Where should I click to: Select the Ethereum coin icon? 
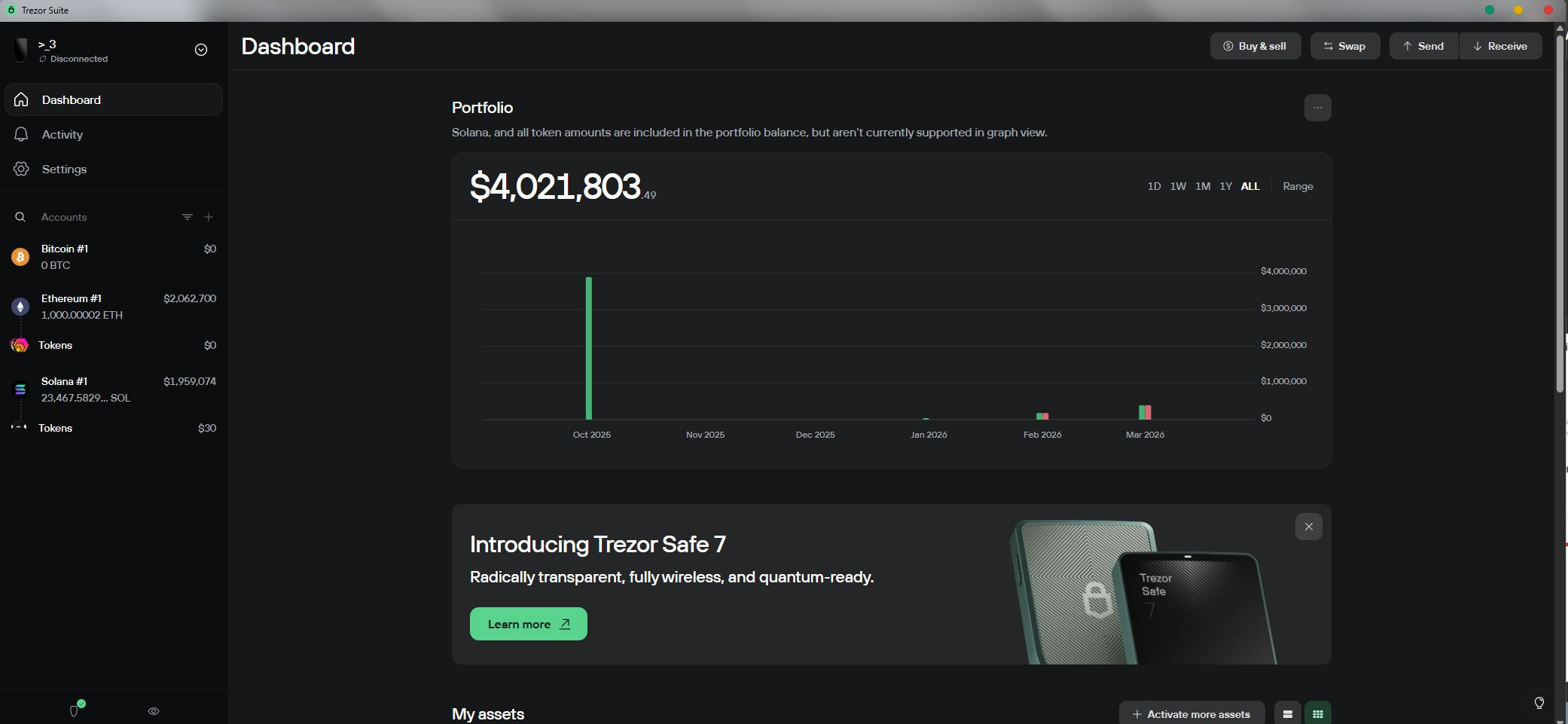[20, 307]
